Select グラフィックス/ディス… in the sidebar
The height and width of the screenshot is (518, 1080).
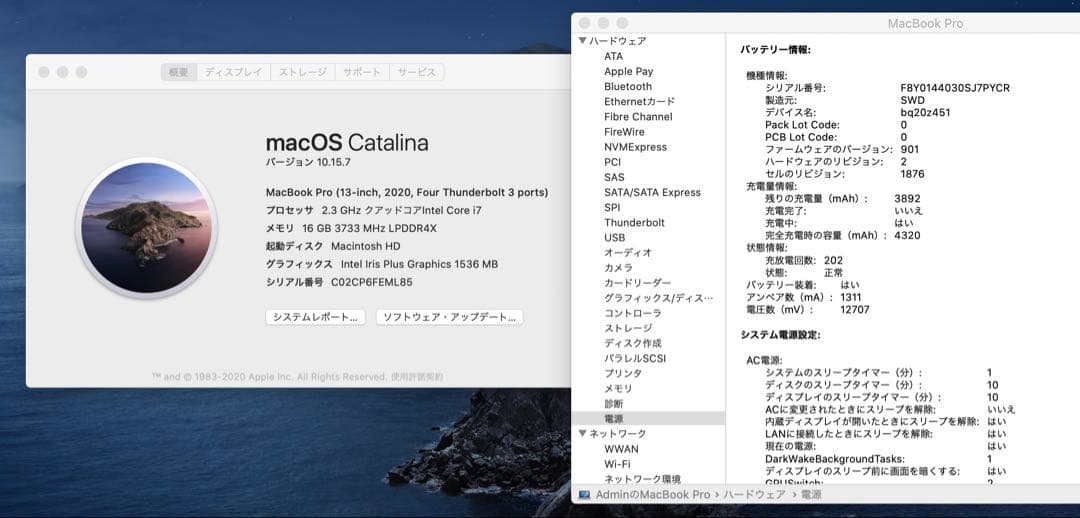[659, 298]
